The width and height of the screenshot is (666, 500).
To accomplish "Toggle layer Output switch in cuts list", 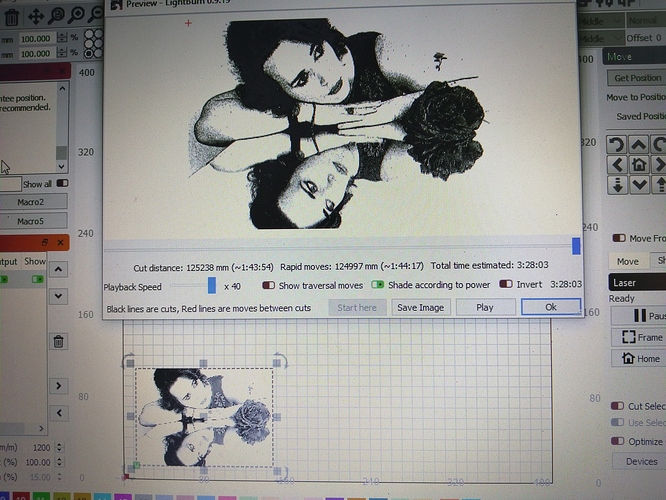I will click(x=4, y=279).
